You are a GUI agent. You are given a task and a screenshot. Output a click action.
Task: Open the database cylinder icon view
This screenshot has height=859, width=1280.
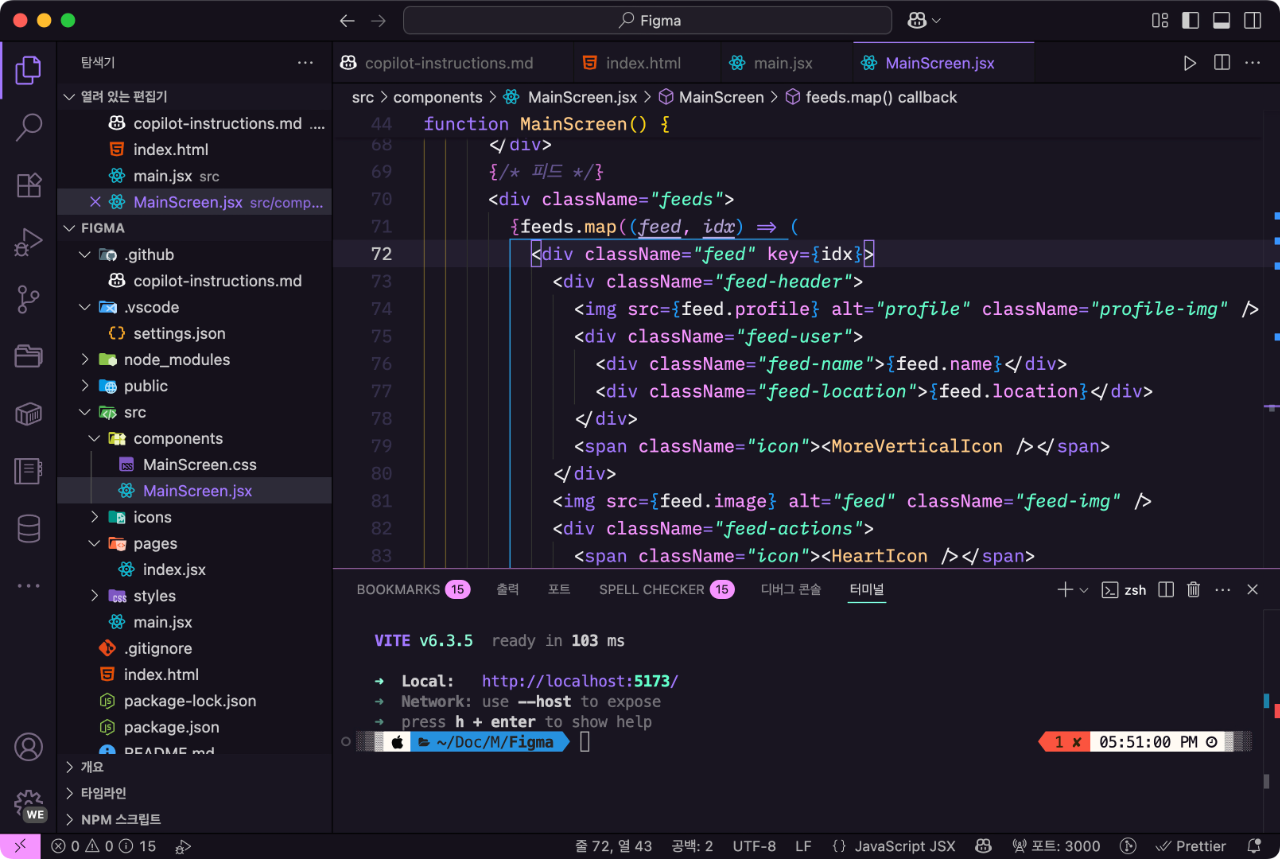[28, 528]
